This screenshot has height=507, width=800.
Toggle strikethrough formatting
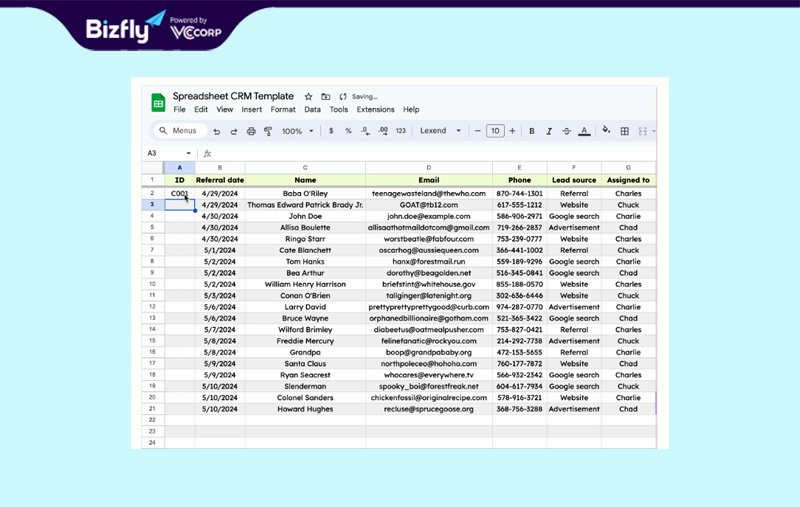click(x=567, y=131)
